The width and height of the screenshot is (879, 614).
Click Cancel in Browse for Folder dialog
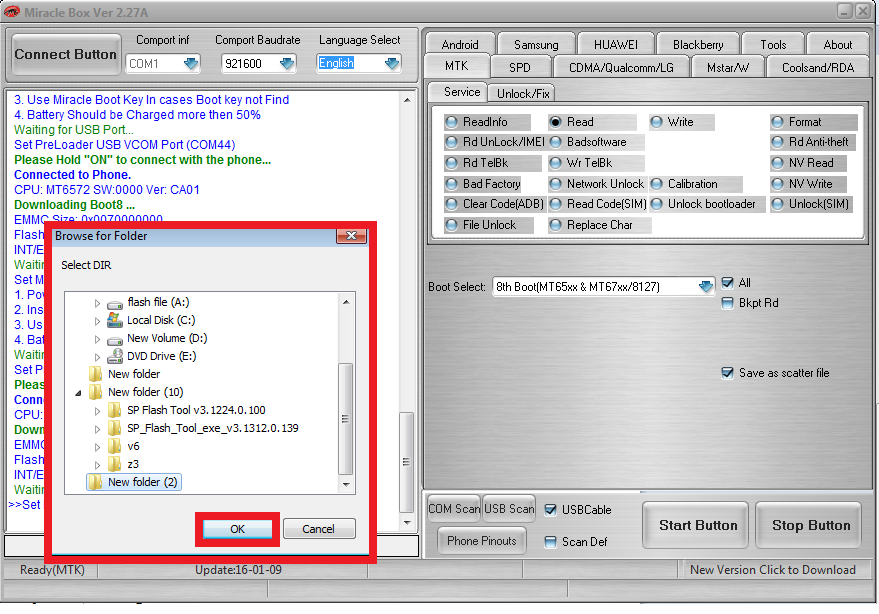[x=318, y=529]
